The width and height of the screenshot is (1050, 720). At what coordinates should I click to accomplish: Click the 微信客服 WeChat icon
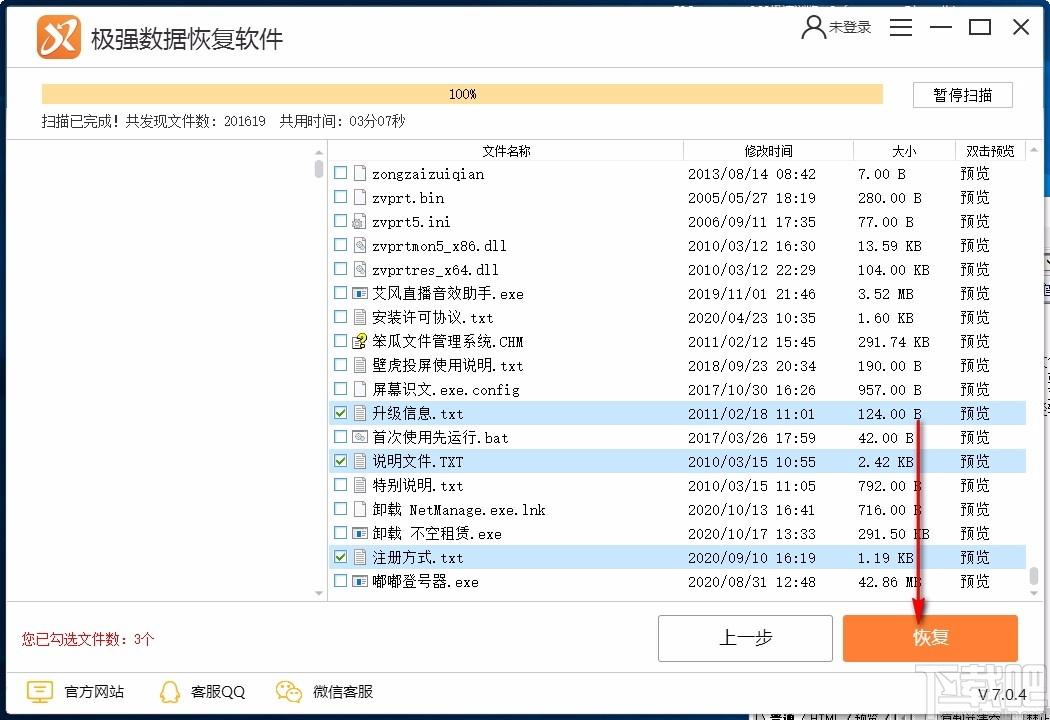[289, 692]
